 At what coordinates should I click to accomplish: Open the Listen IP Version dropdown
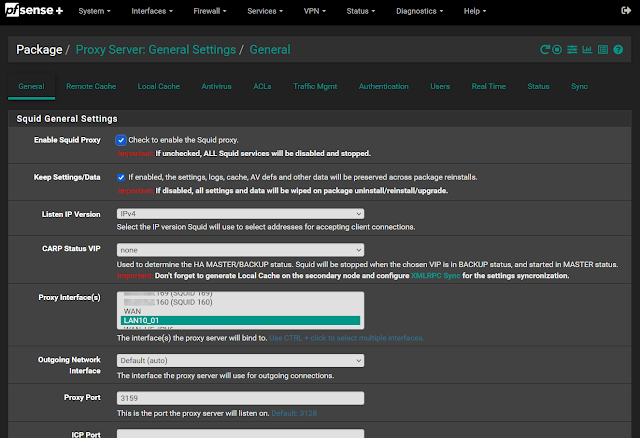click(x=240, y=213)
